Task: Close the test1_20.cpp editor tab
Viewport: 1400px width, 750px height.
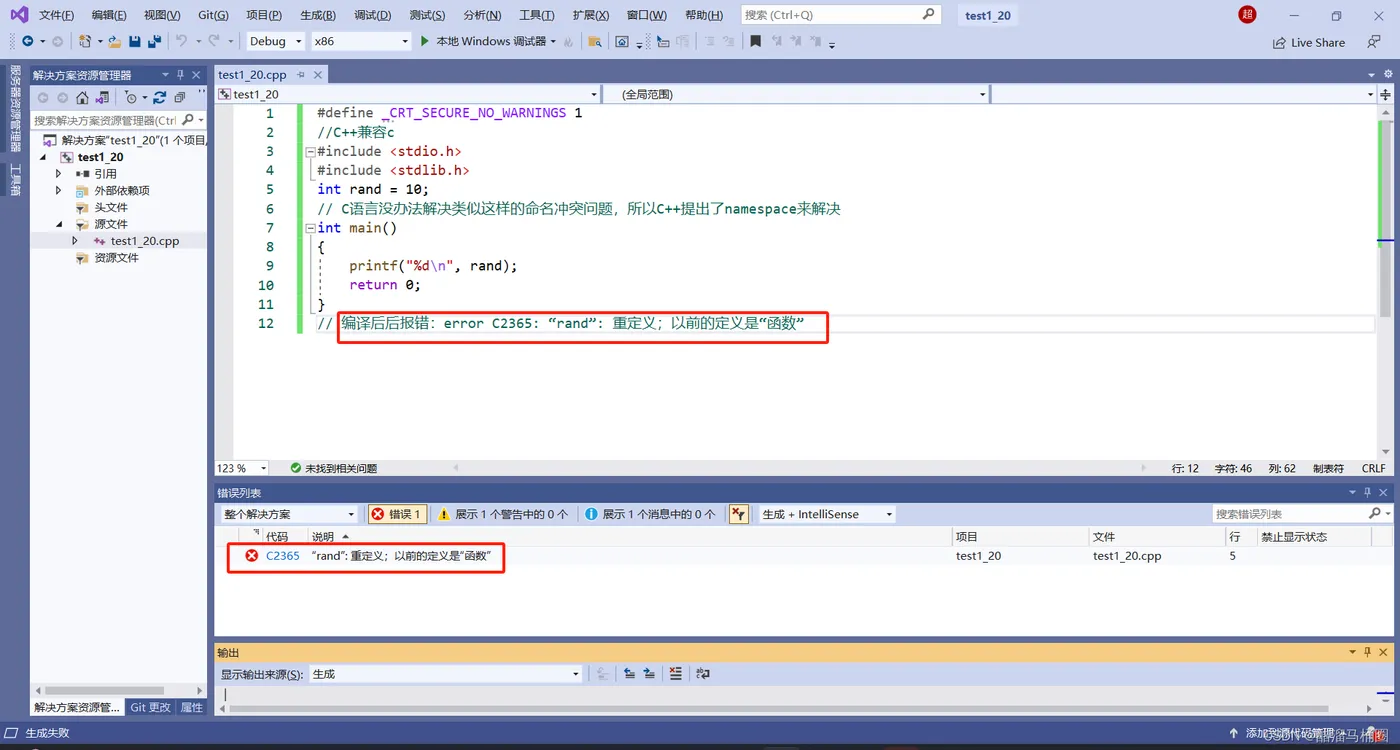Action: pyautogui.click(x=318, y=75)
